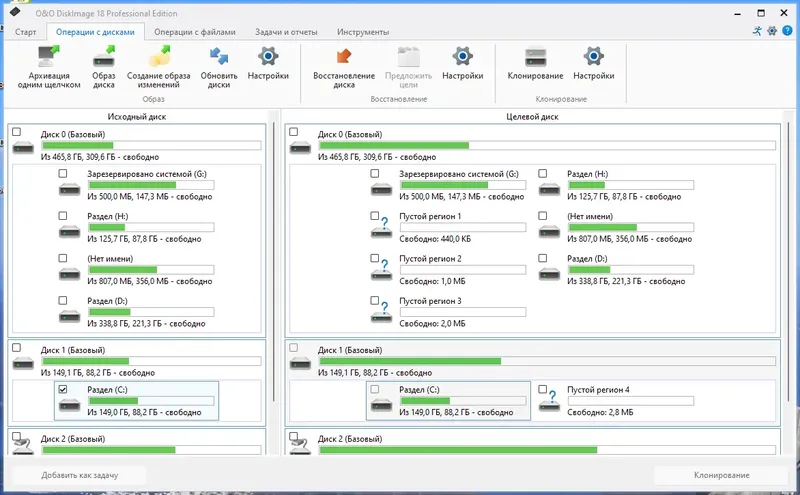This screenshot has height=495, width=800.
Task: Click source Диск 0 drive icon
Action: pos(23,148)
